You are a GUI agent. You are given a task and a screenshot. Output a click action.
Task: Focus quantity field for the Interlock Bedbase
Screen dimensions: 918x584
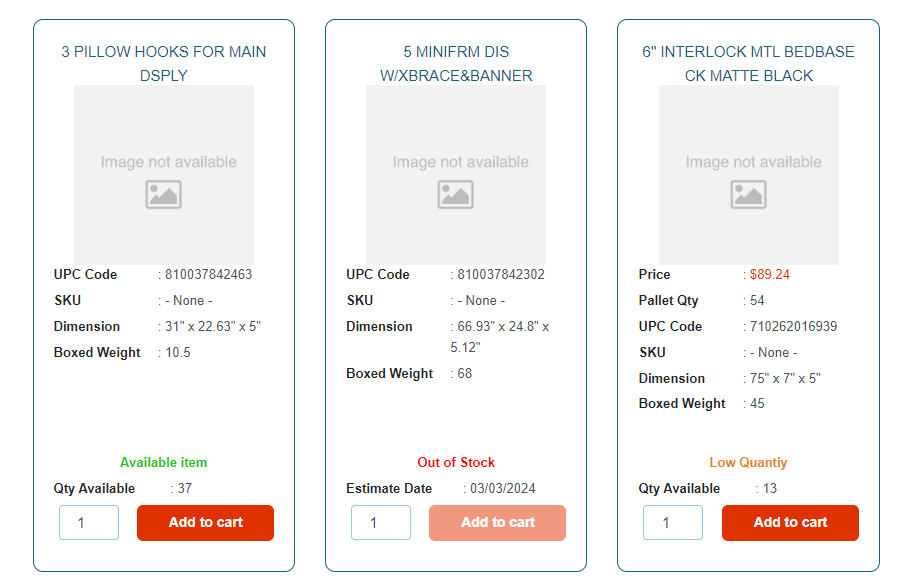pos(673,522)
